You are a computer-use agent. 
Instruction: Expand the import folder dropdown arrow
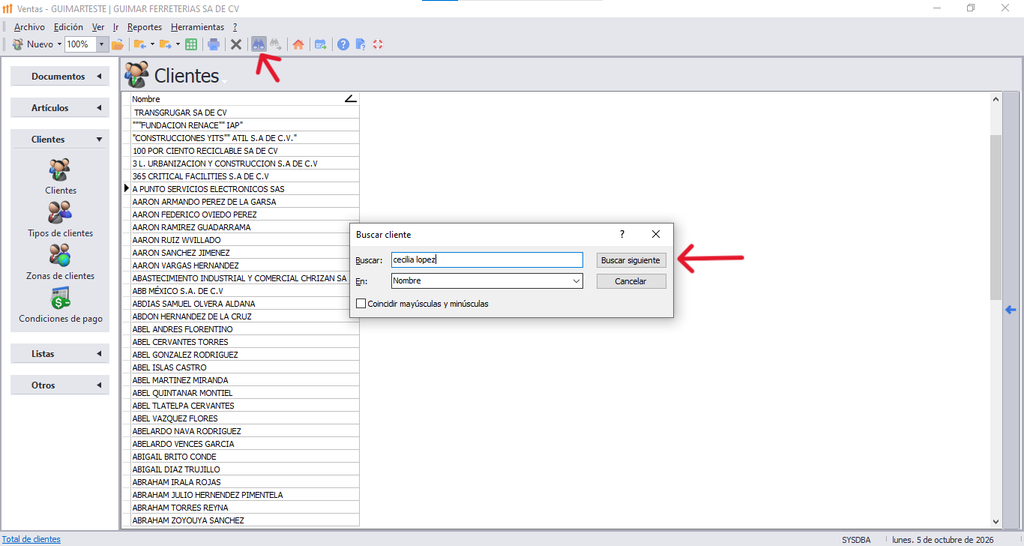pyautogui.click(x=152, y=44)
